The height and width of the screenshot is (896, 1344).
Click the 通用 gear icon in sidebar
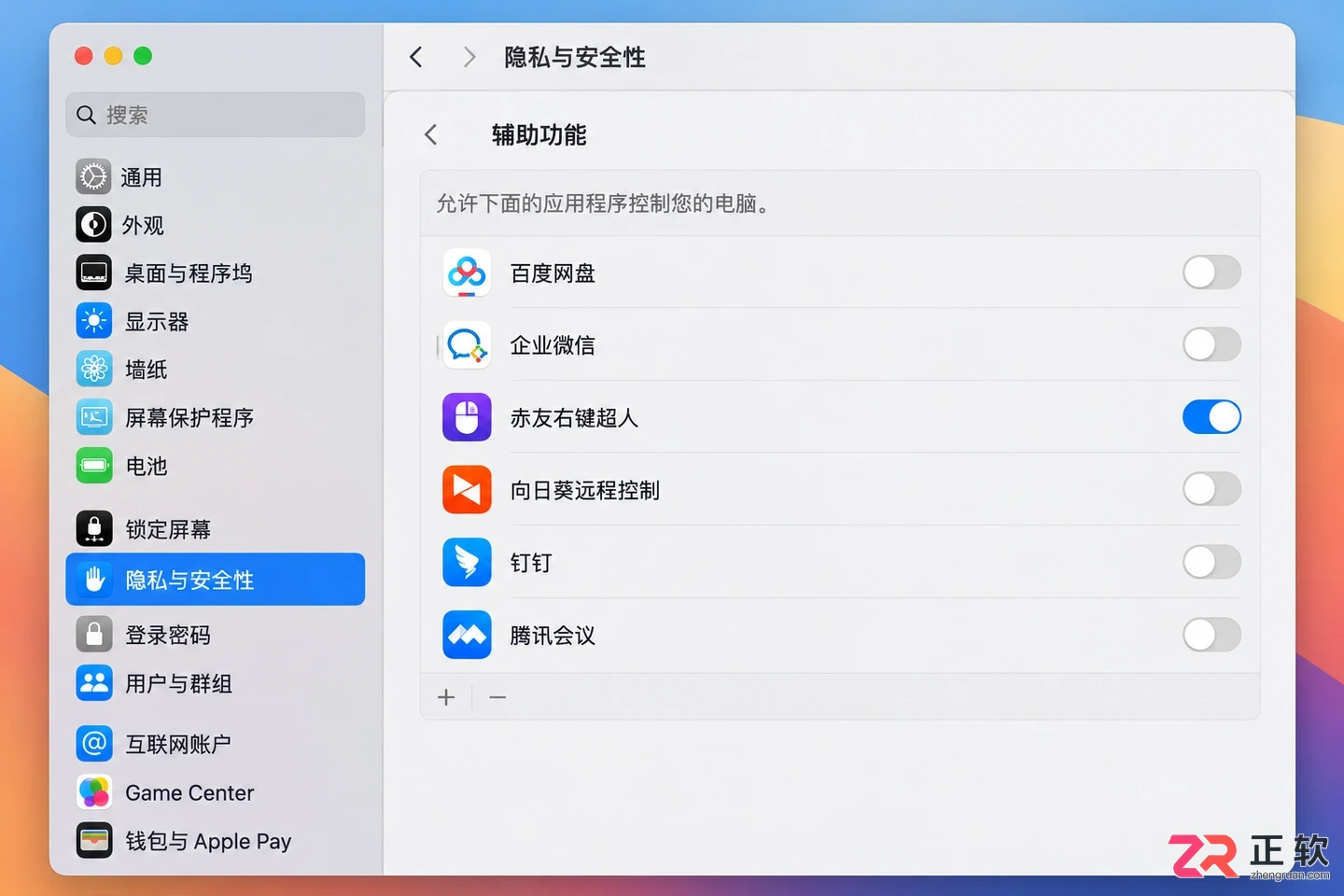93,176
